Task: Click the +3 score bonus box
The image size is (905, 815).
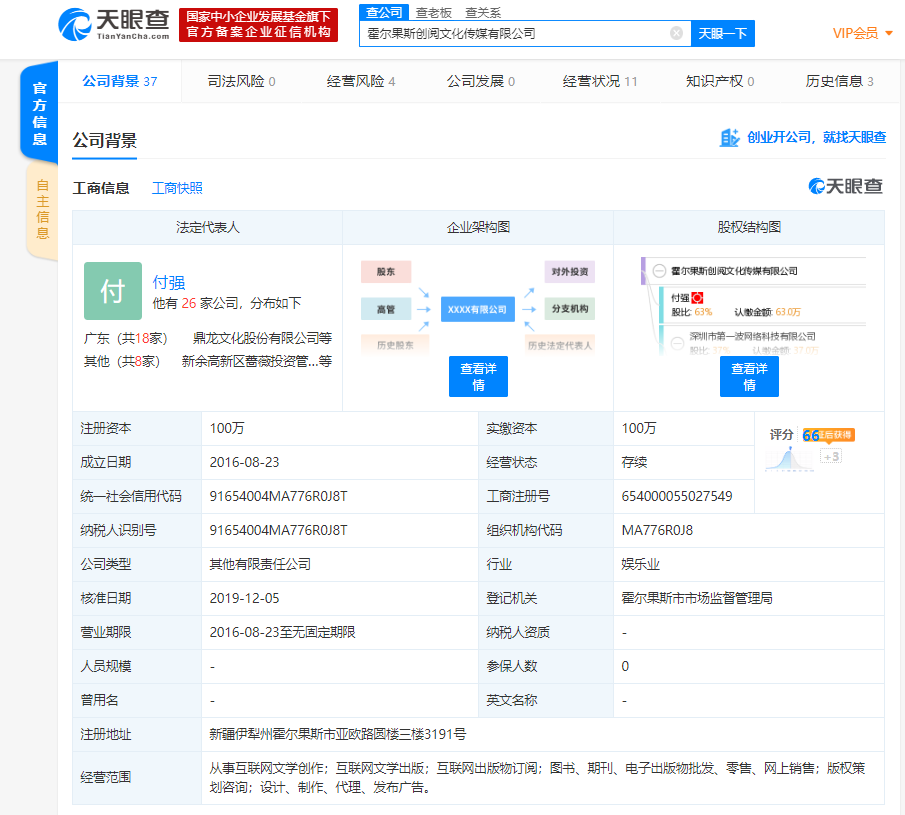Action: point(831,457)
